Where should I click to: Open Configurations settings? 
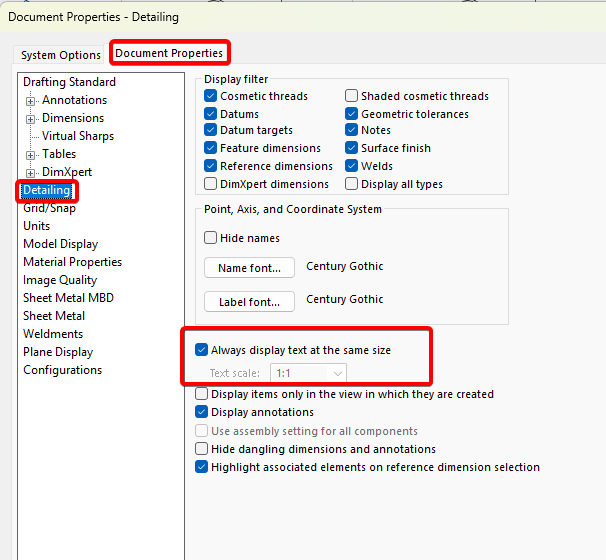point(62,370)
